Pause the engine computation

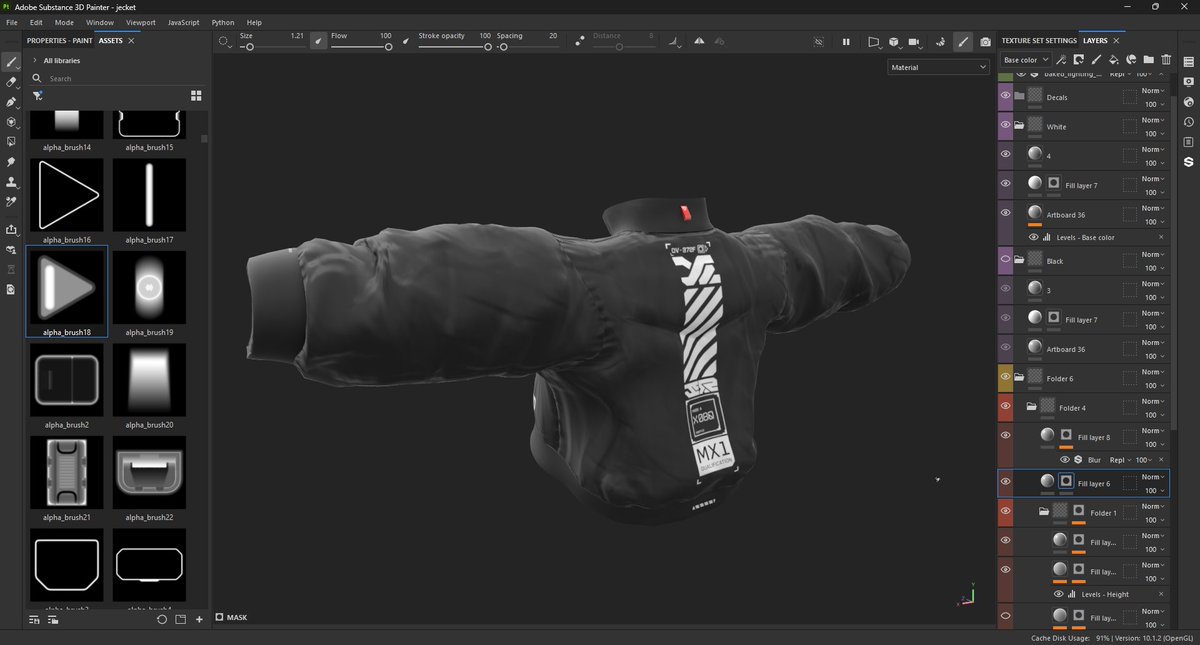846,42
